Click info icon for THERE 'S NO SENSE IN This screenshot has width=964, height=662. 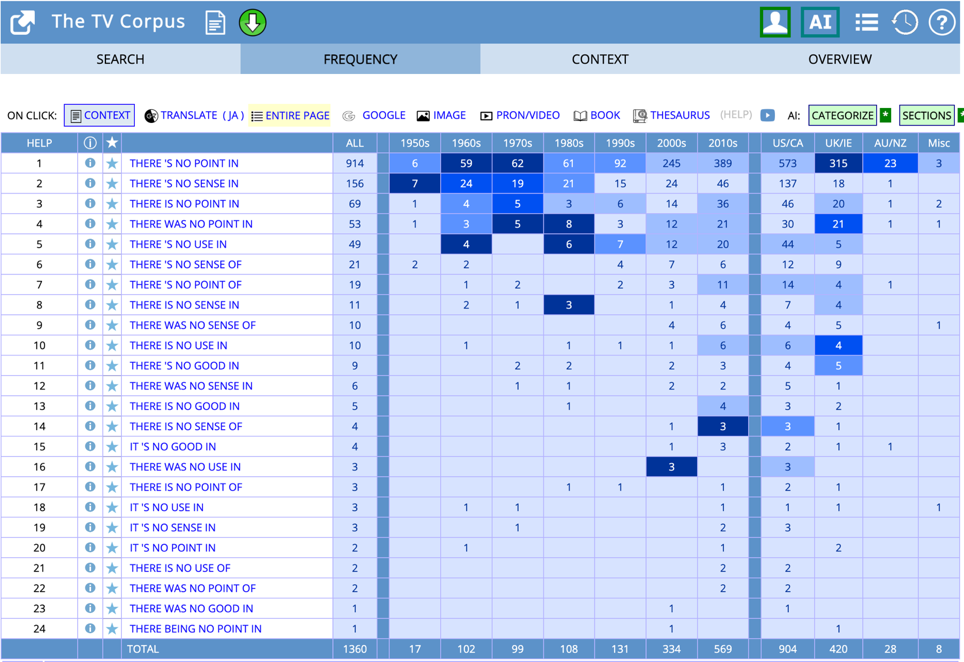pos(90,183)
